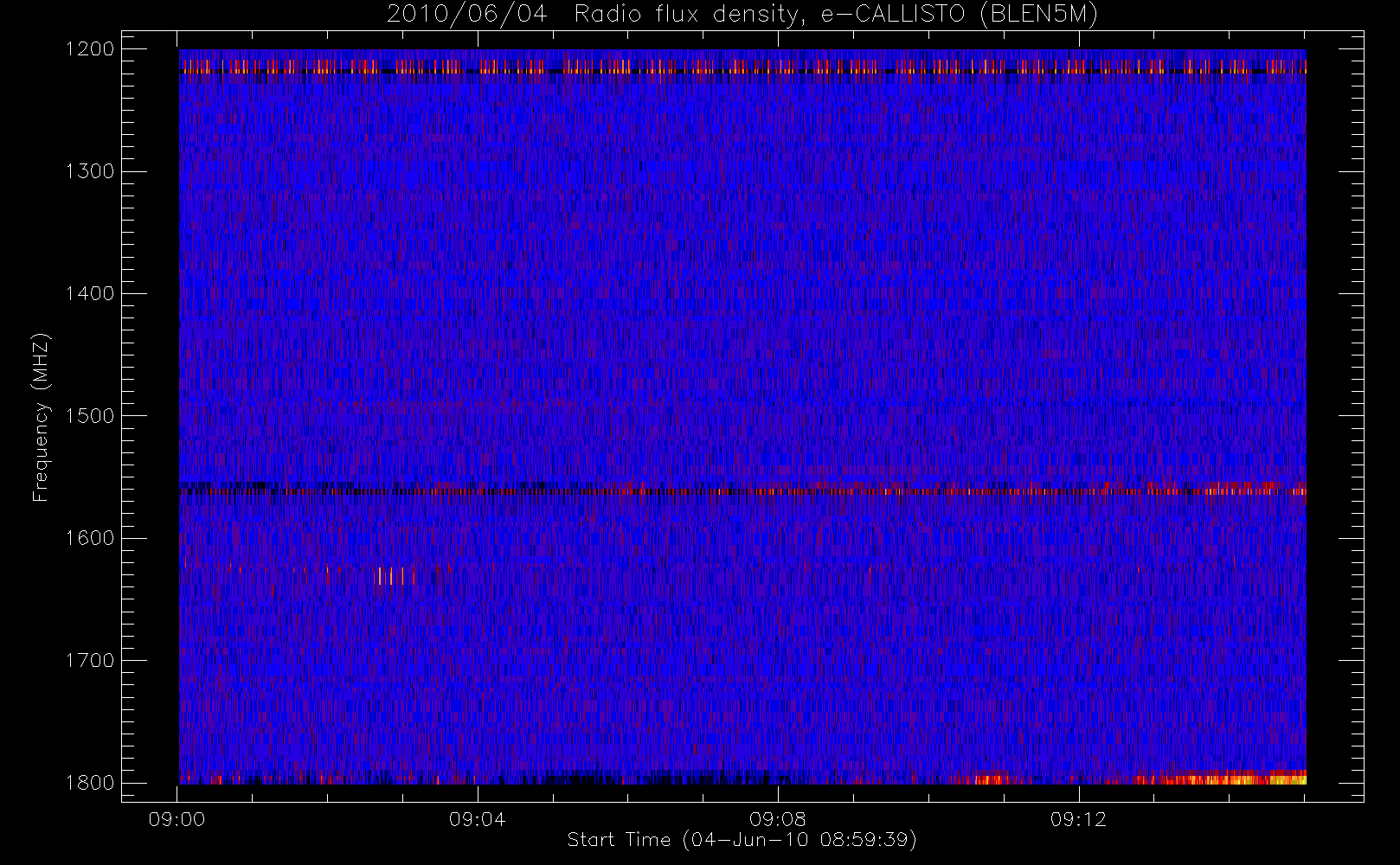The width and height of the screenshot is (1400, 865).
Task: Click the 'Frequency (MHZ)' axis title
Action: 41,417
